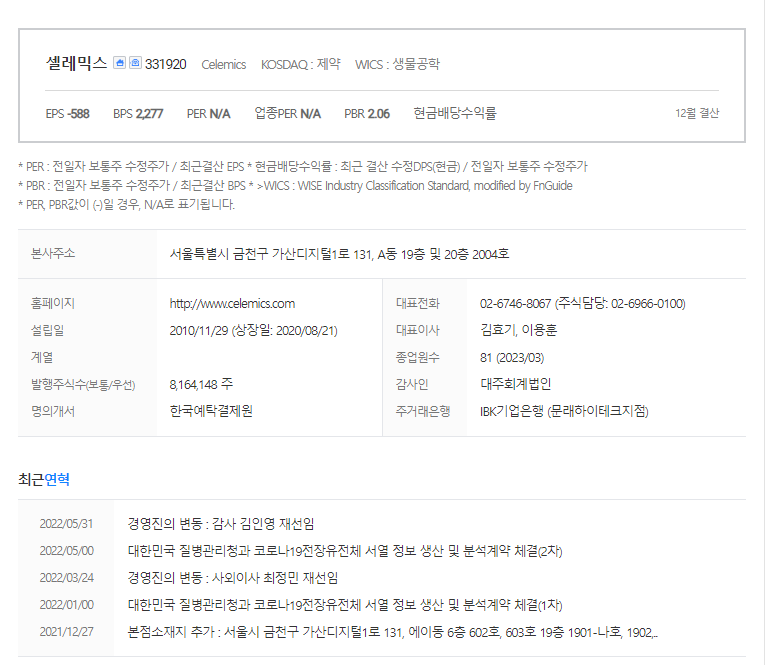Click the English name Celemics

coord(224,65)
